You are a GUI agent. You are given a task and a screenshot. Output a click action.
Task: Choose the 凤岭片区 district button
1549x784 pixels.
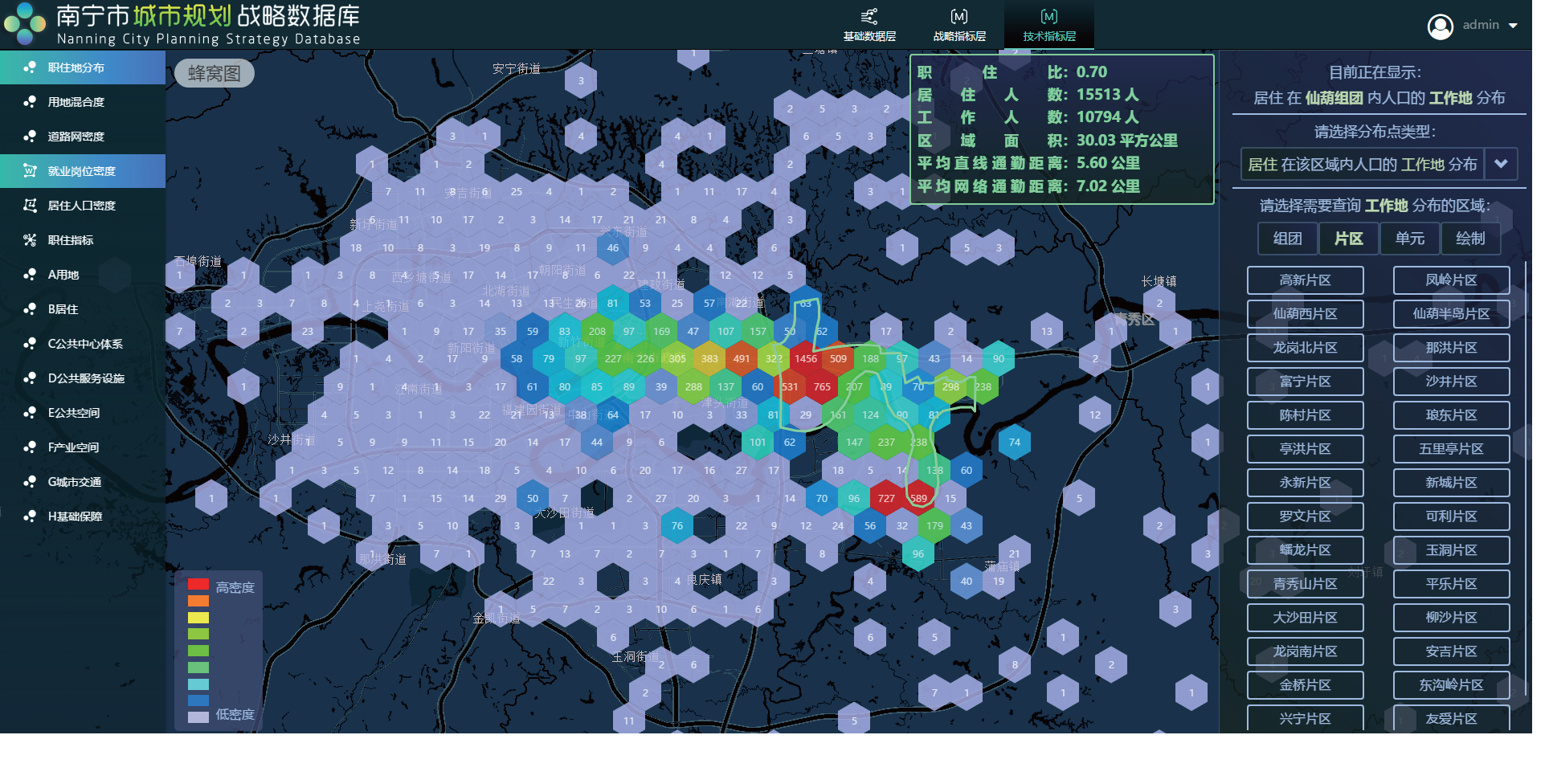point(1450,280)
